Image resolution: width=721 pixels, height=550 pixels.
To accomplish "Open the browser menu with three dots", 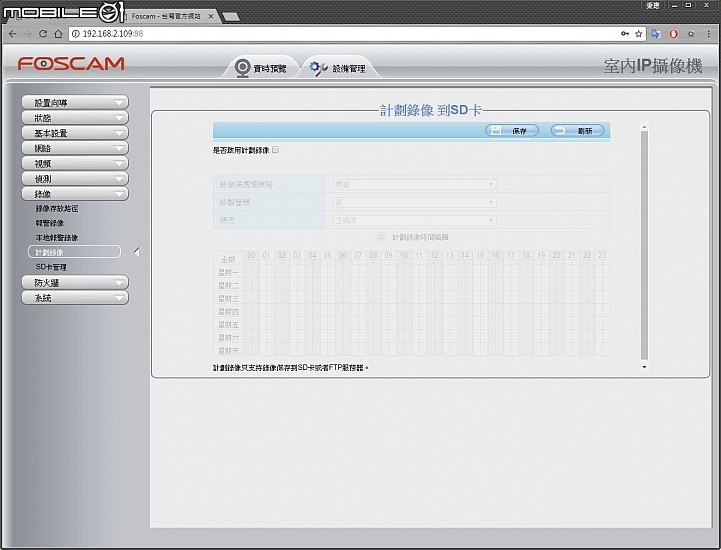I will 708,34.
